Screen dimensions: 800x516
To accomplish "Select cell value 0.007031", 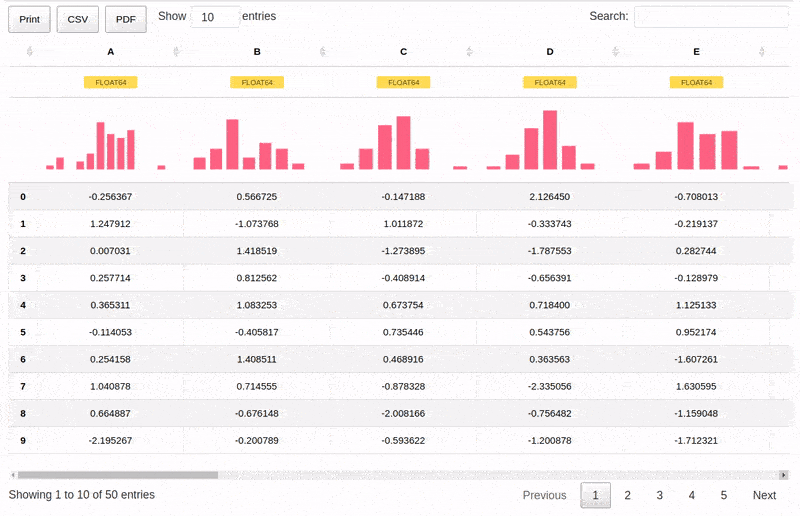I will (x=110, y=251).
